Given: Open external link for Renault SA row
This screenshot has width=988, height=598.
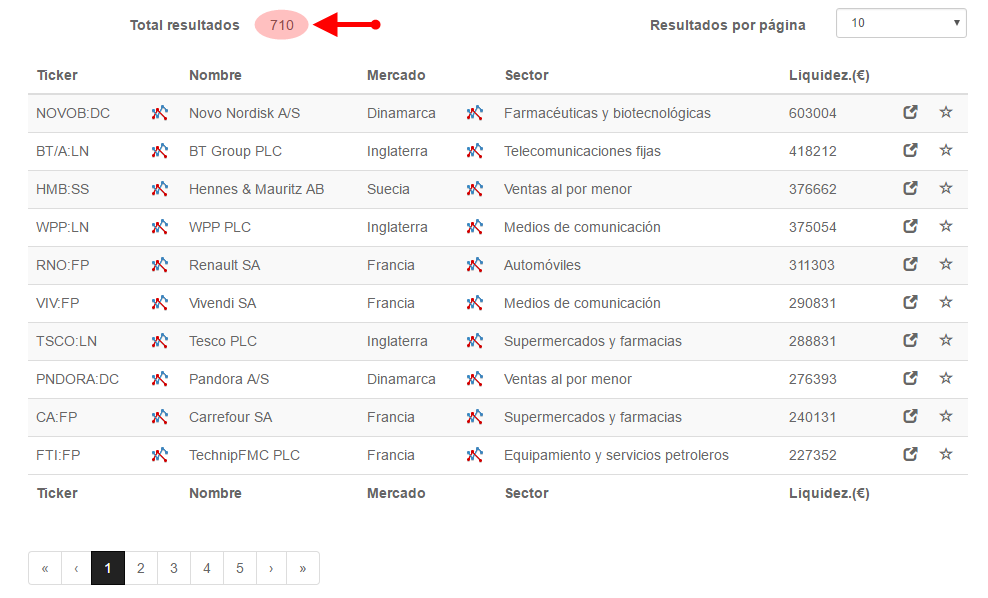Looking at the screenshot, I should tap(910, 264).
